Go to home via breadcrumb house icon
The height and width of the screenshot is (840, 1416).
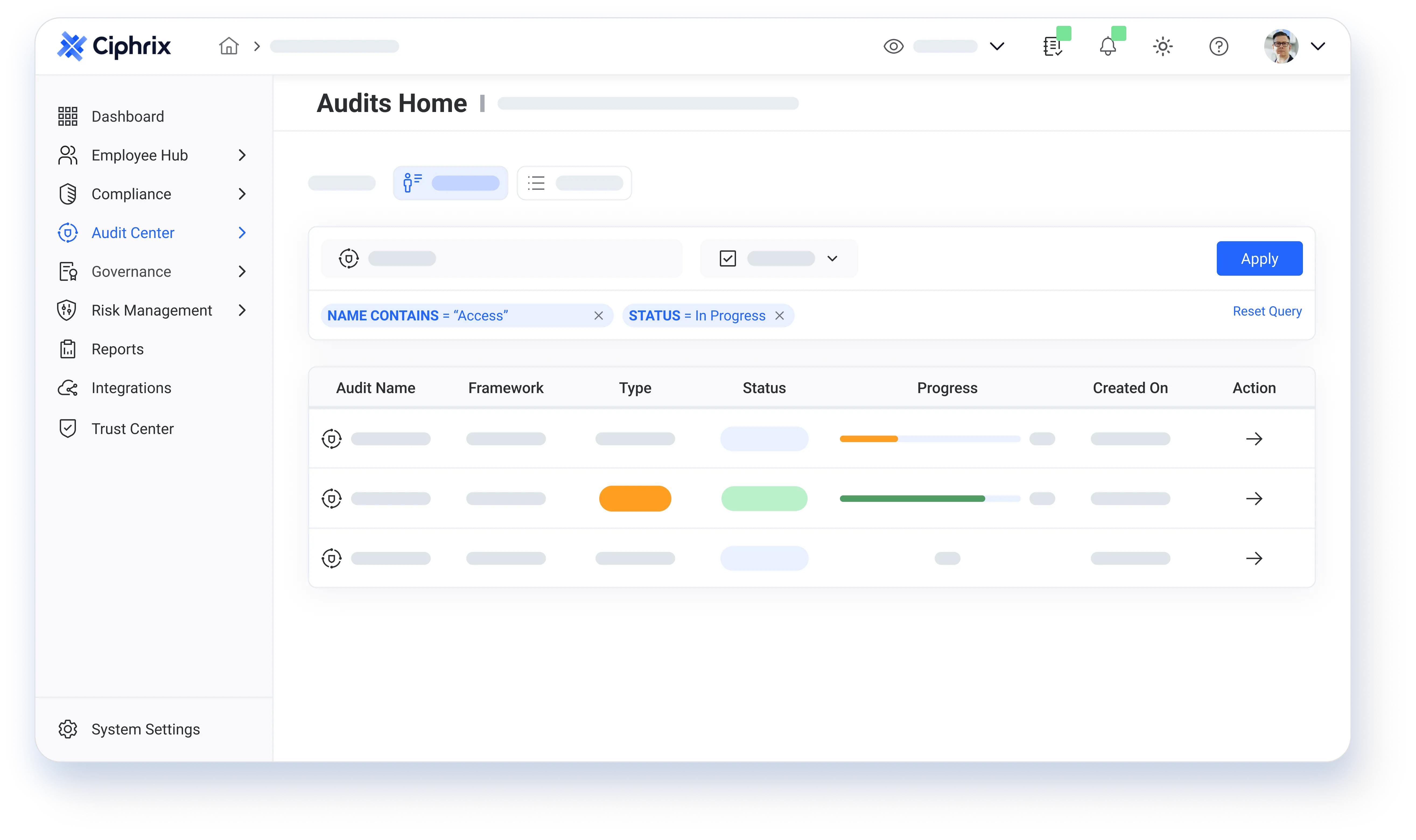tap(229, 46)
